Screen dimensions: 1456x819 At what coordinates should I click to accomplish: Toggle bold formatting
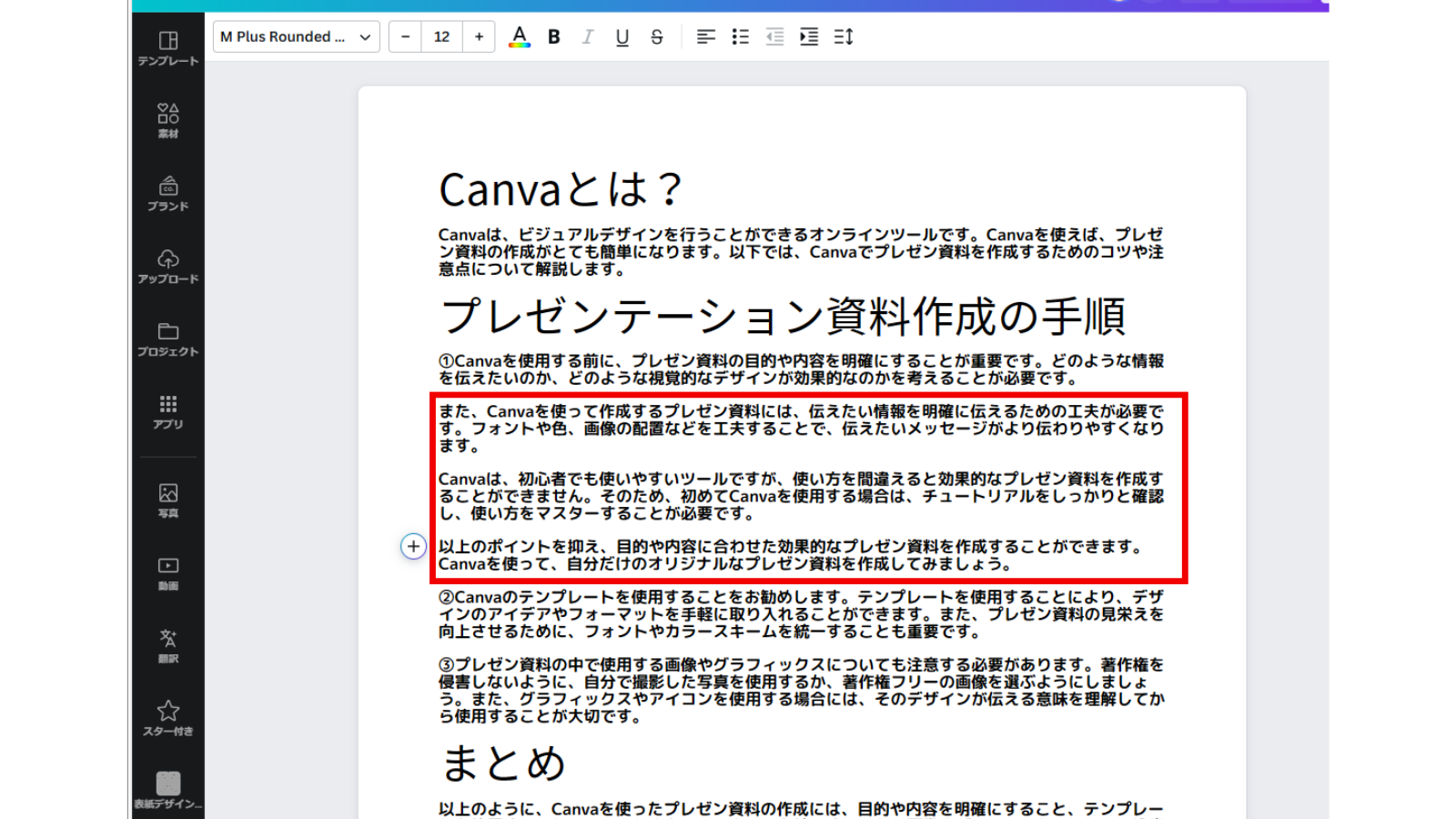[x=554, y=36]
